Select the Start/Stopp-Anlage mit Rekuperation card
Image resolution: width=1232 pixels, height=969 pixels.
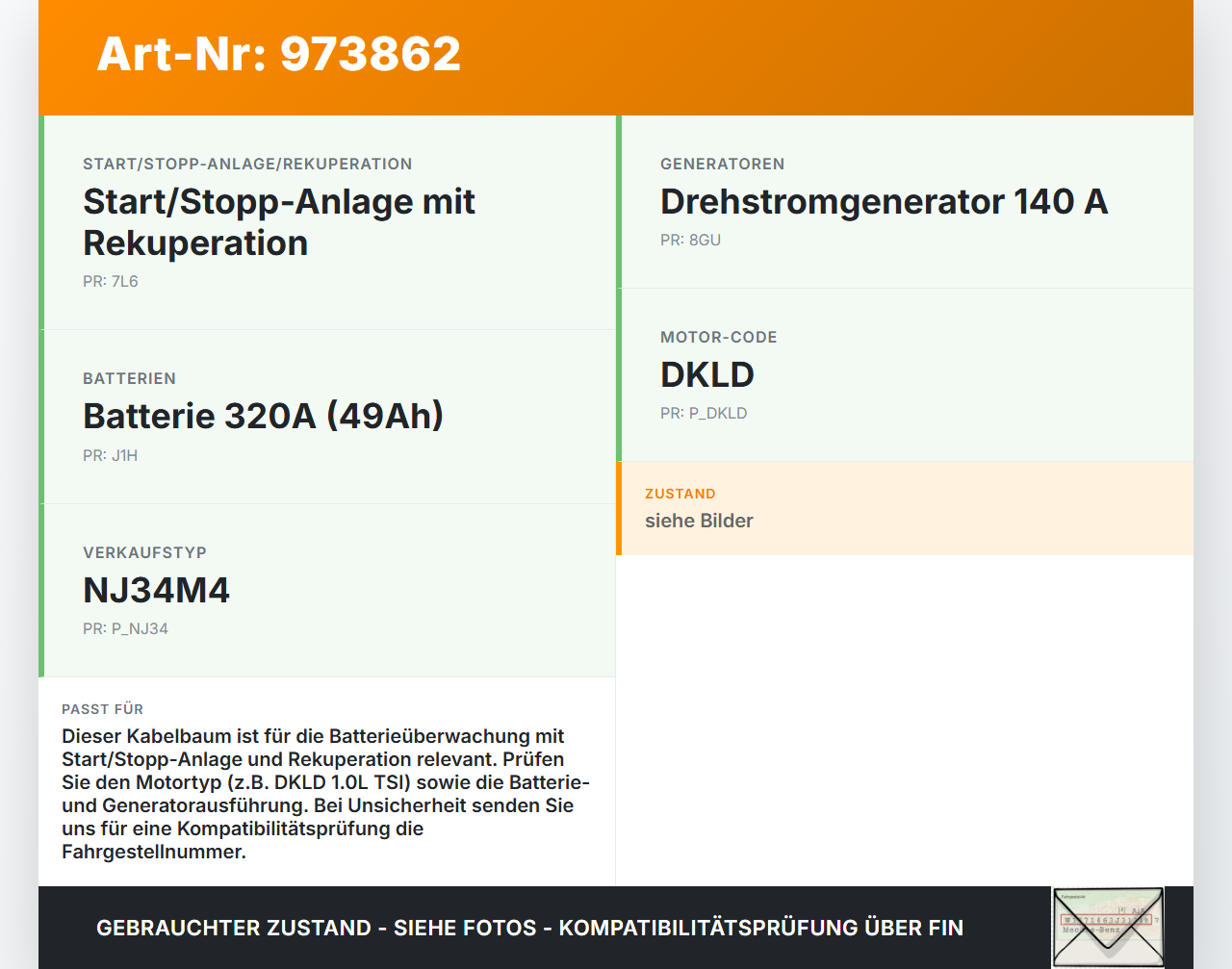[327, 220]
